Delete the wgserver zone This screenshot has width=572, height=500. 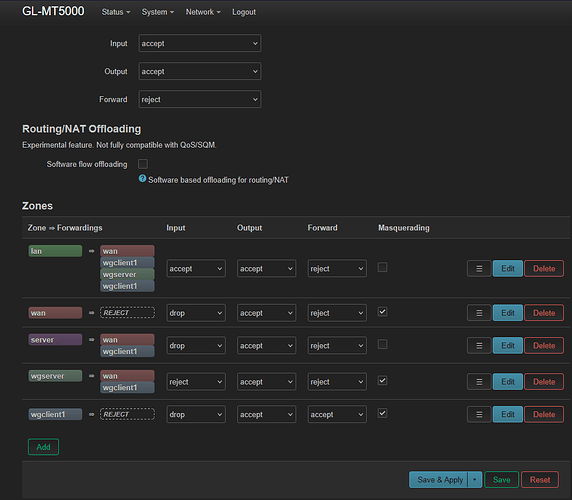tap(544, 382)
